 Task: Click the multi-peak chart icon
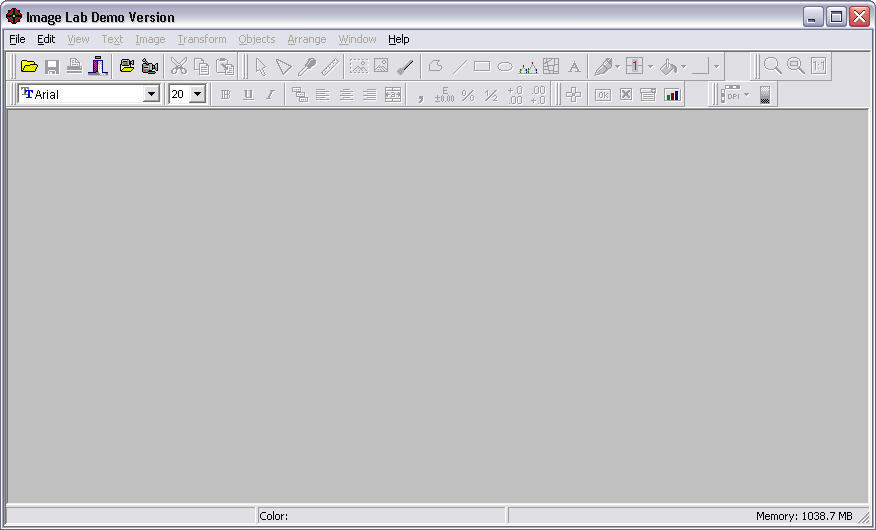(528, 66)
